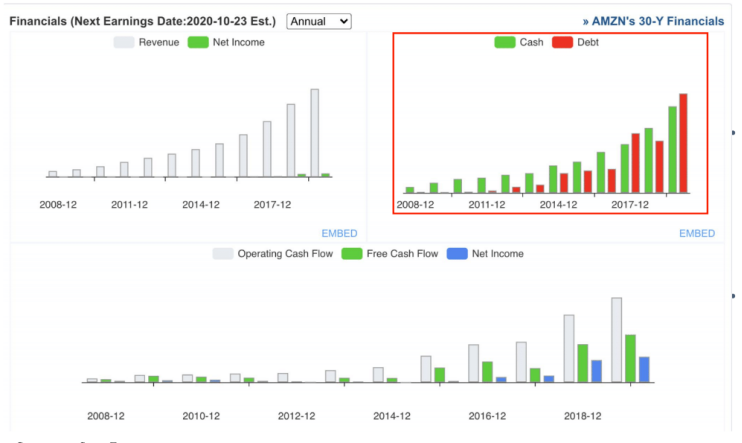Select the tallest green Cash bar
The image size is (742, 443).
(672, 150)
